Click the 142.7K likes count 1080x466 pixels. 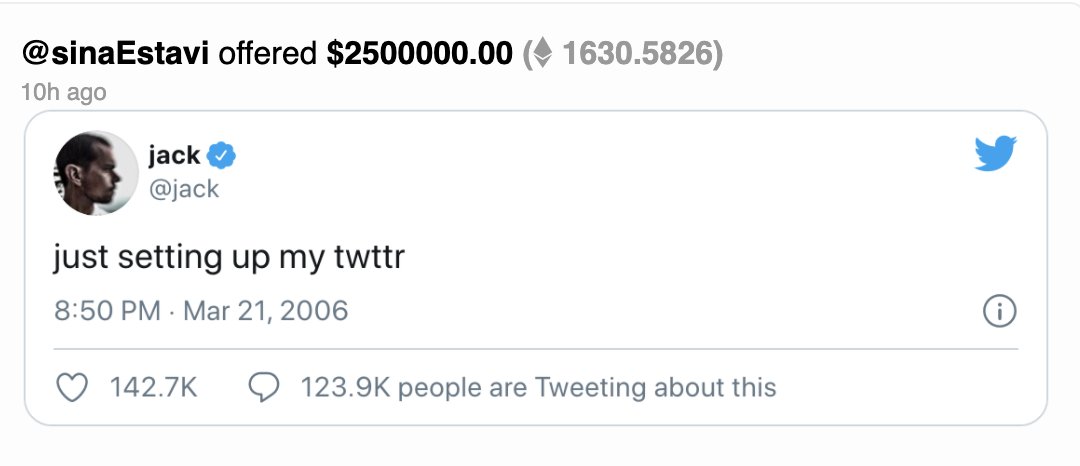point(153,387)
